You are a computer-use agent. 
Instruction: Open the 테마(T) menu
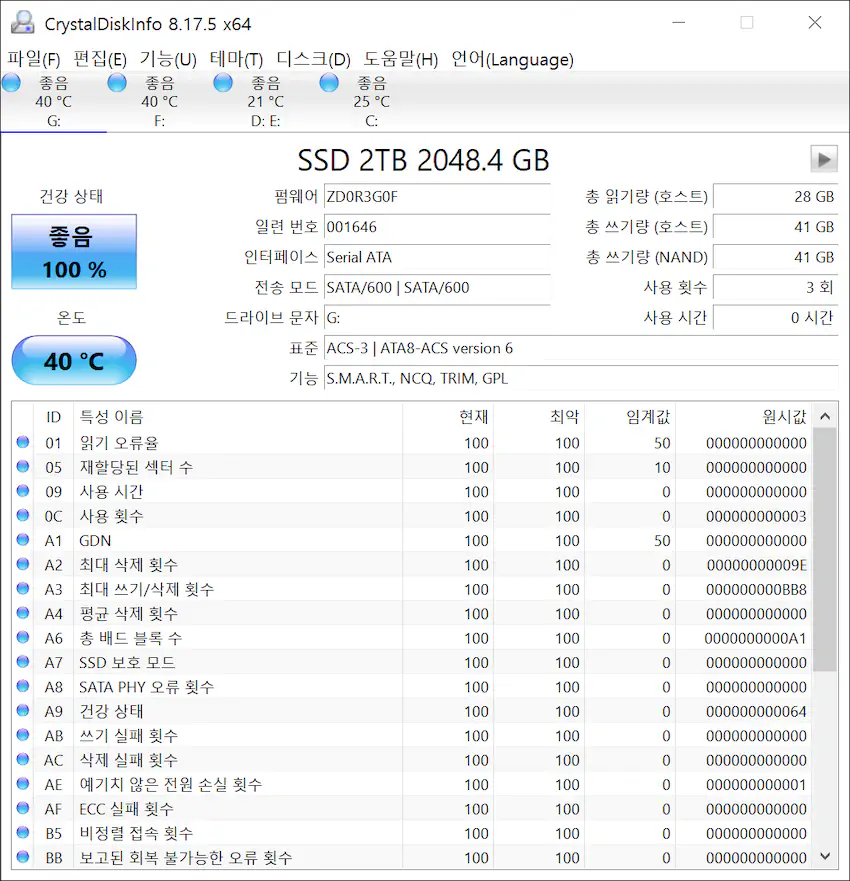(x=236, y=59)
